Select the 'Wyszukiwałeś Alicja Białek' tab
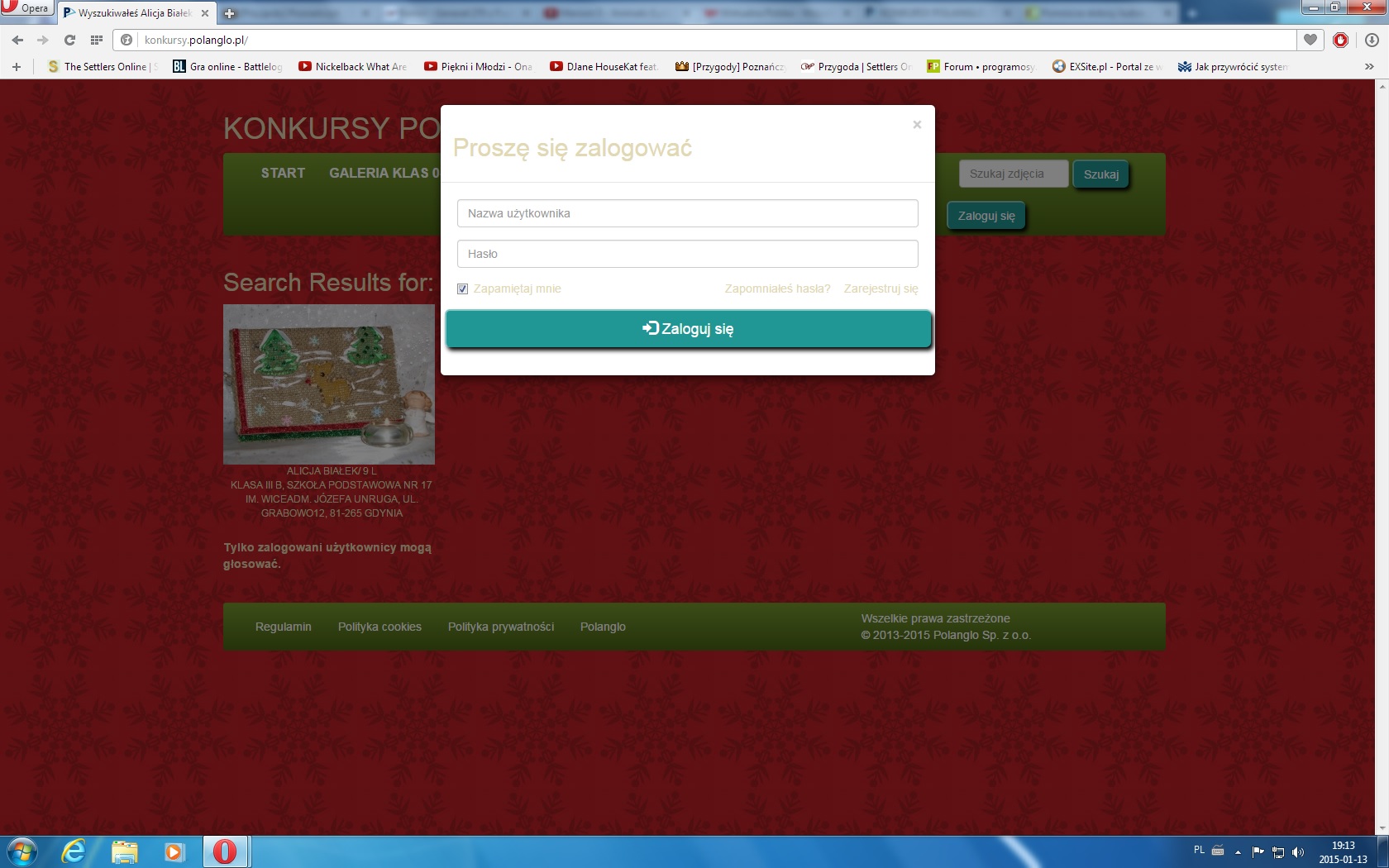Screen dimensions: 1389x868 pyautogui.click(x=134, y=13)
